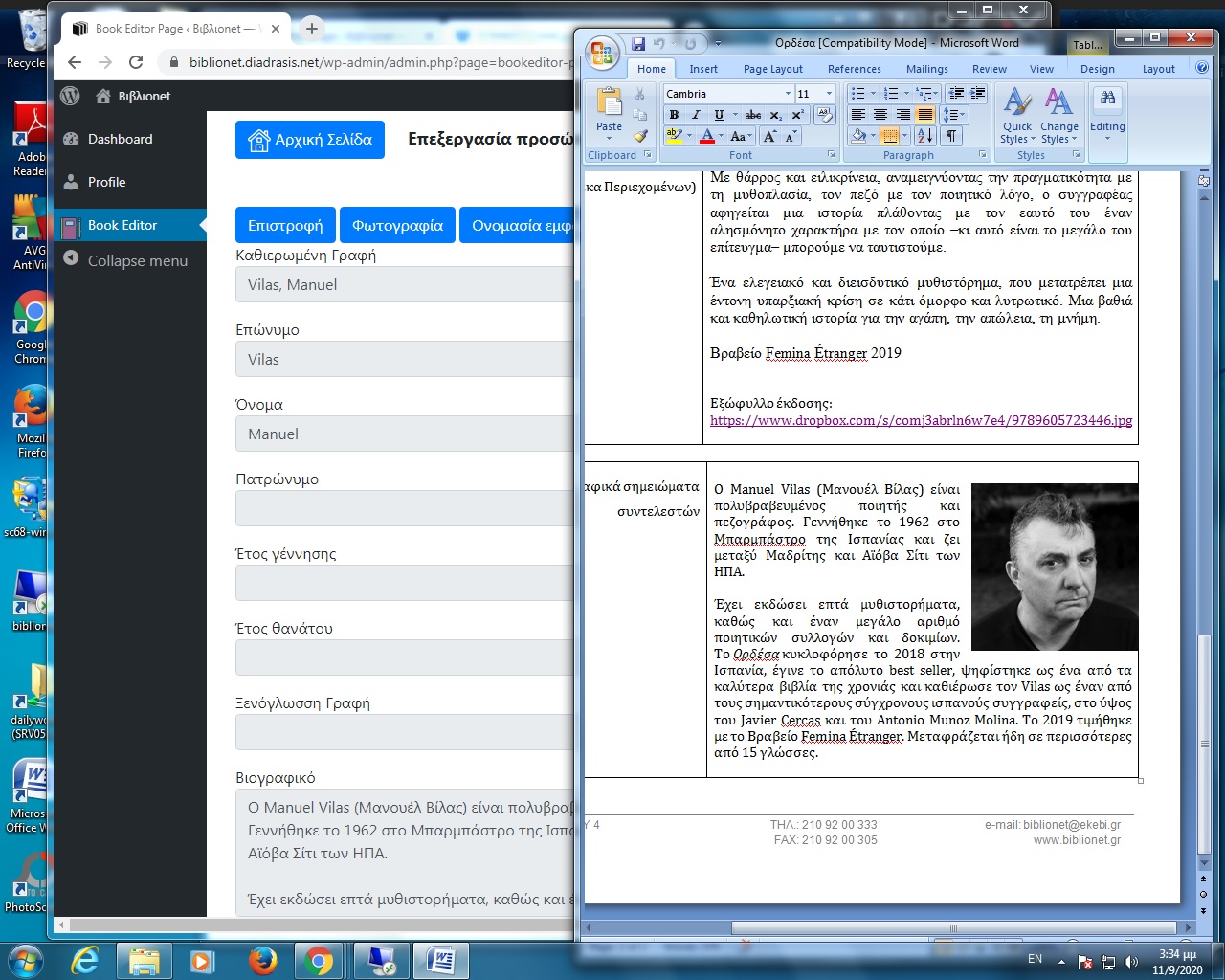
Task: Click the Office button in Word
Action: point(602,54)
